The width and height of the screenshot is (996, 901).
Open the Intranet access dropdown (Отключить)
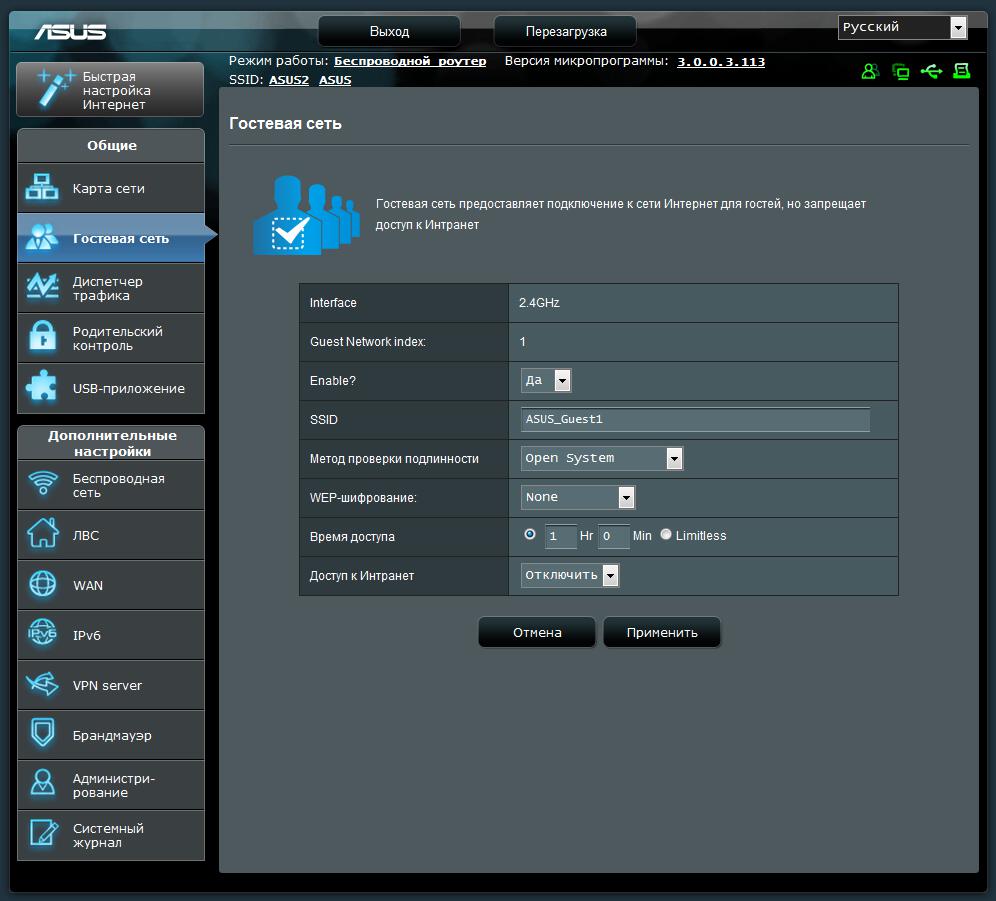click(x=570, y=575)
